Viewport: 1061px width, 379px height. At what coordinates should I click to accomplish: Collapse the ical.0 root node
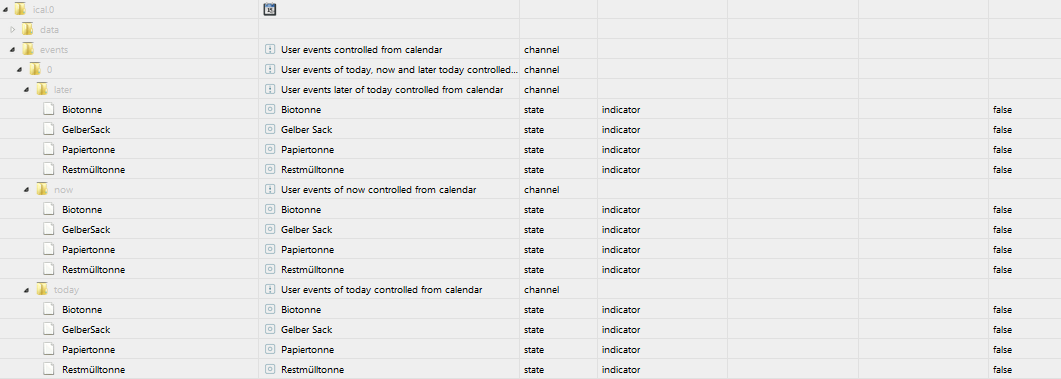point(5,9)
